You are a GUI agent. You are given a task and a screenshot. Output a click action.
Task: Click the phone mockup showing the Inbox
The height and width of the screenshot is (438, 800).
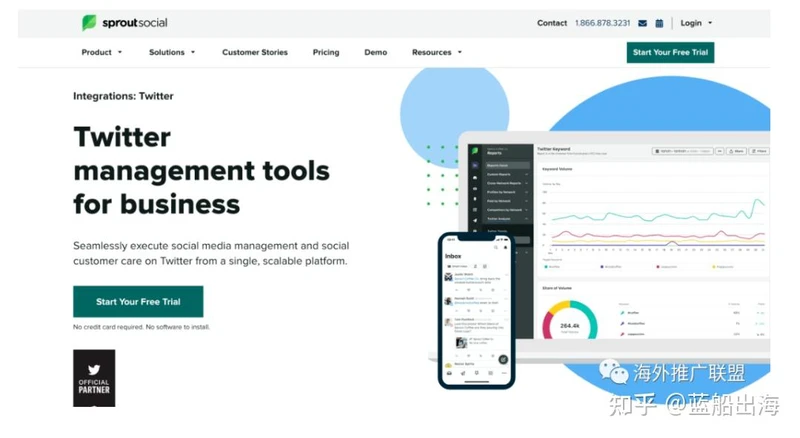coord(477,310)
